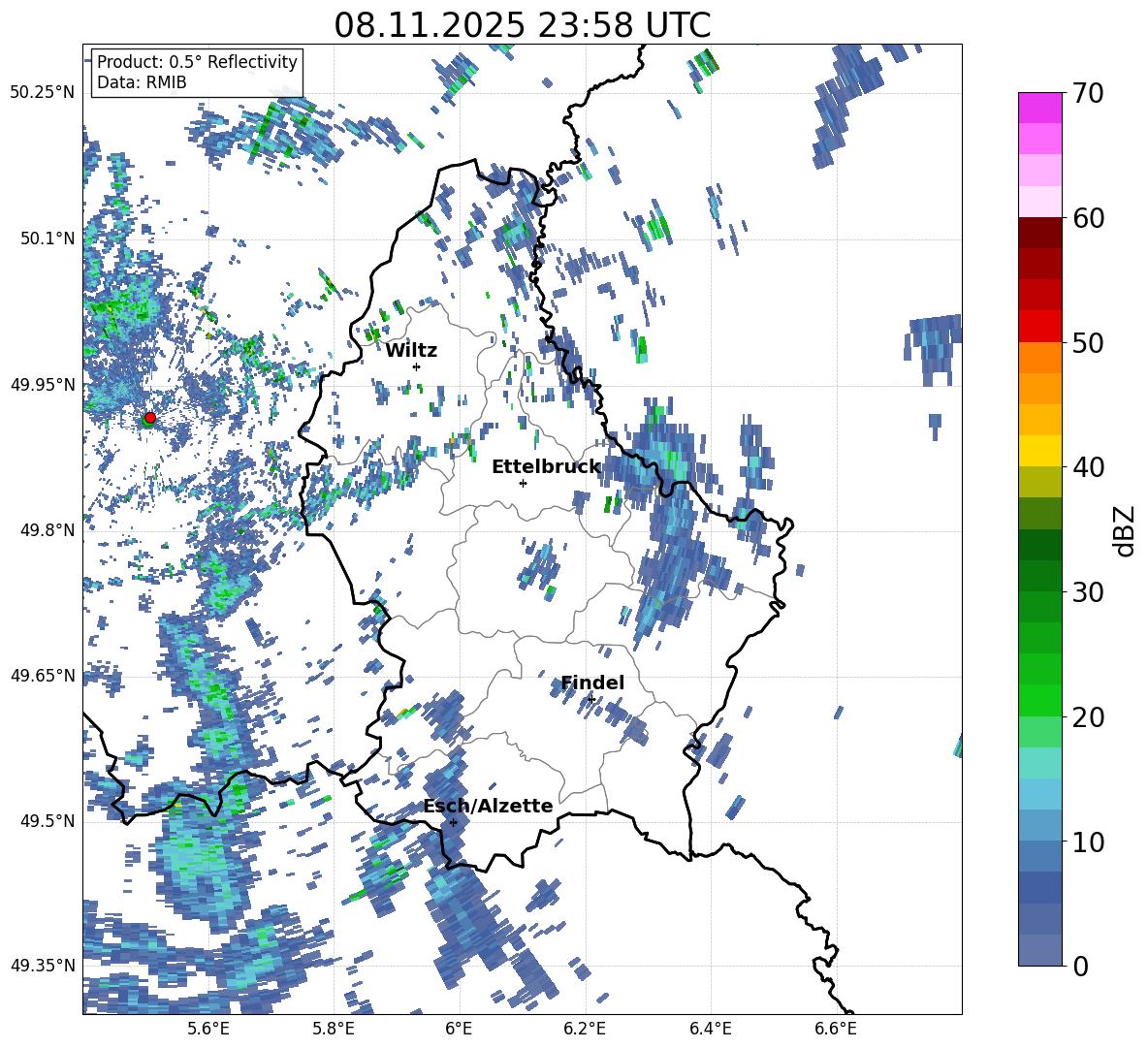Pick the bright red swatch above 50 dBZ
This screenshot has height=1048, width=1148.
[x=1039, y=326]
